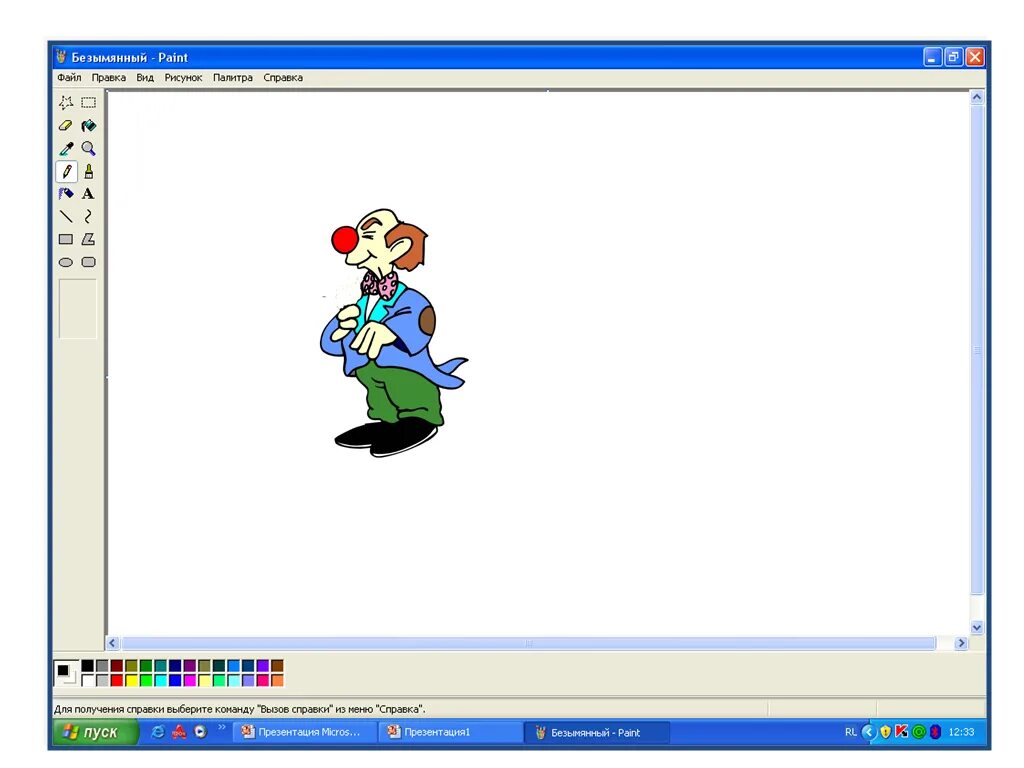Viewport: 1024px width, 768px height.
Task: Pick the violet color swatch in the top row
Action: (x=263, y=665)
